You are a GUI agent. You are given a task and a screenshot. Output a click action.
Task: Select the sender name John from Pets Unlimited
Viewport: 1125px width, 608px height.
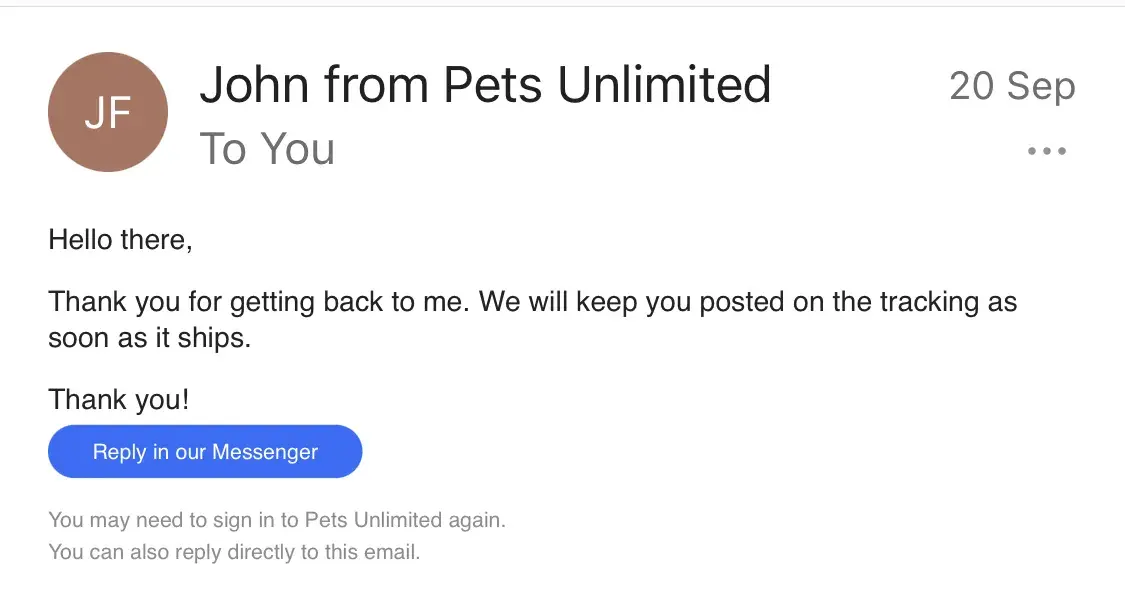pos(485,85)
